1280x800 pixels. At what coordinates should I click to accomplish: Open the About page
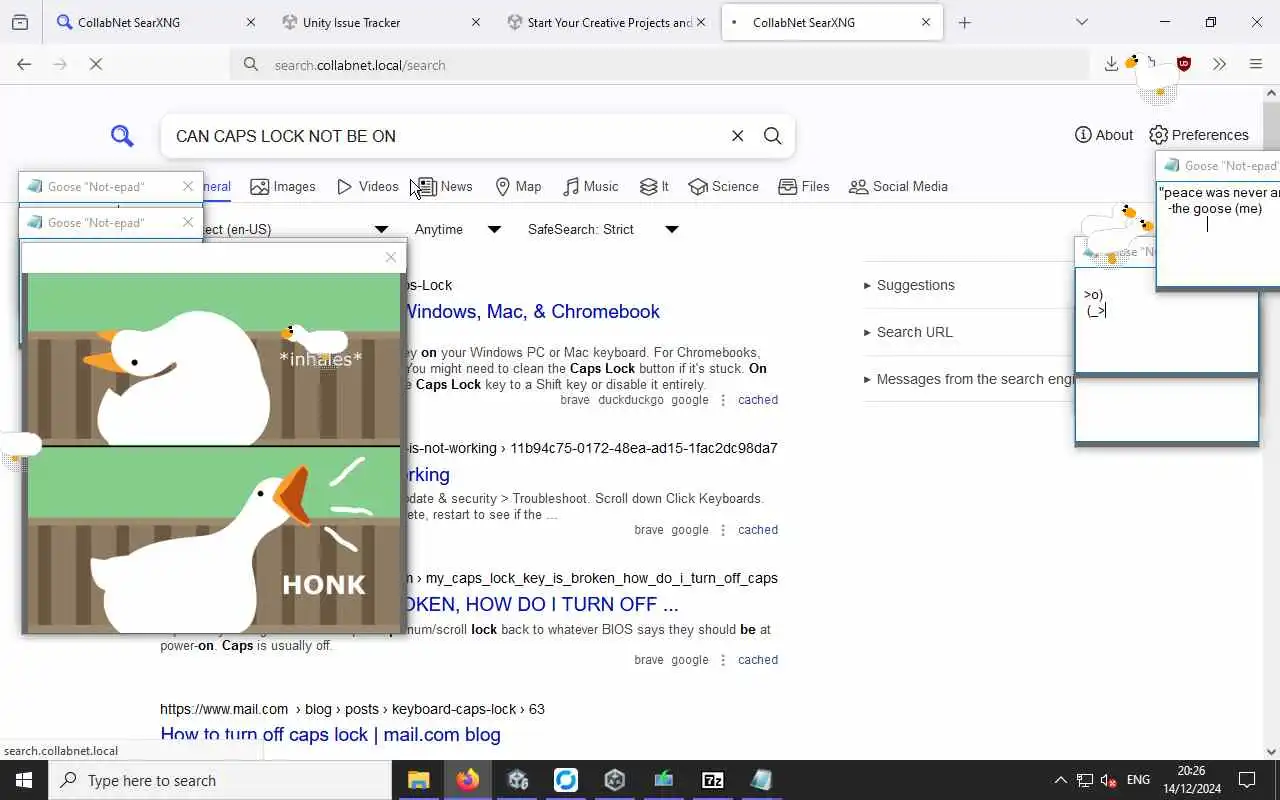click(1104, 135)
